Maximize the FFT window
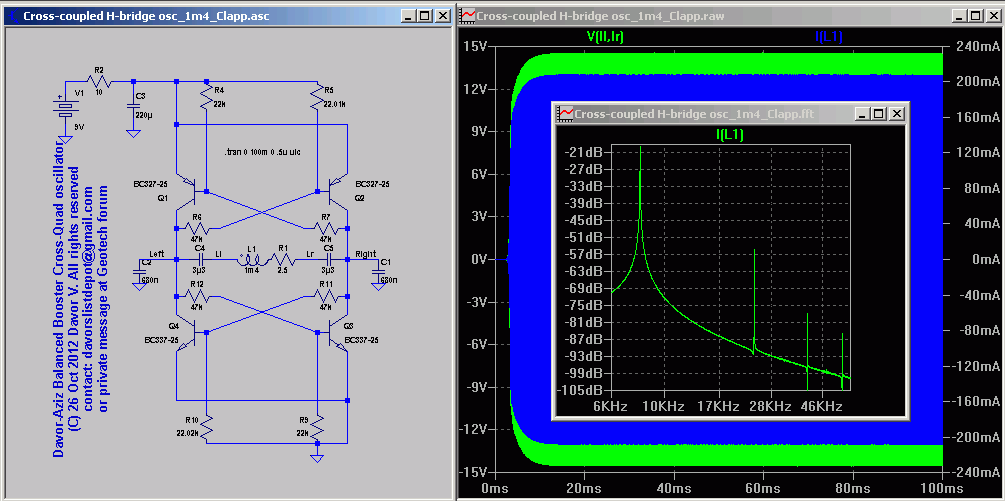This screenshot has width=1005, height=501. tap(878, 114)
